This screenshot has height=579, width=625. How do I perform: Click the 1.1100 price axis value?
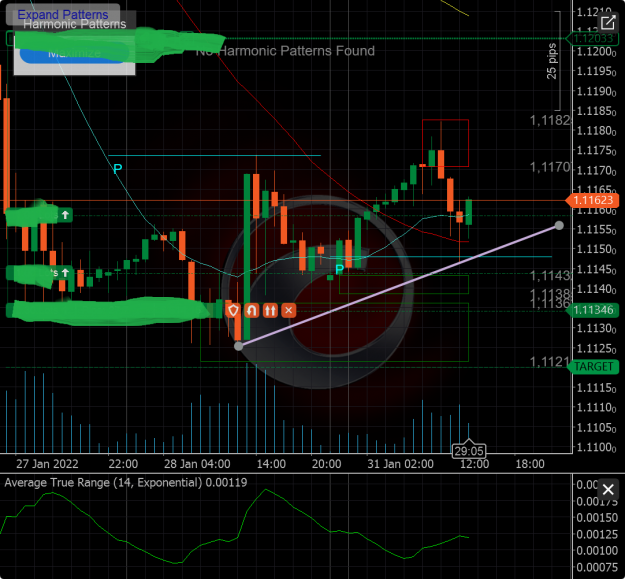coord(596,447)
